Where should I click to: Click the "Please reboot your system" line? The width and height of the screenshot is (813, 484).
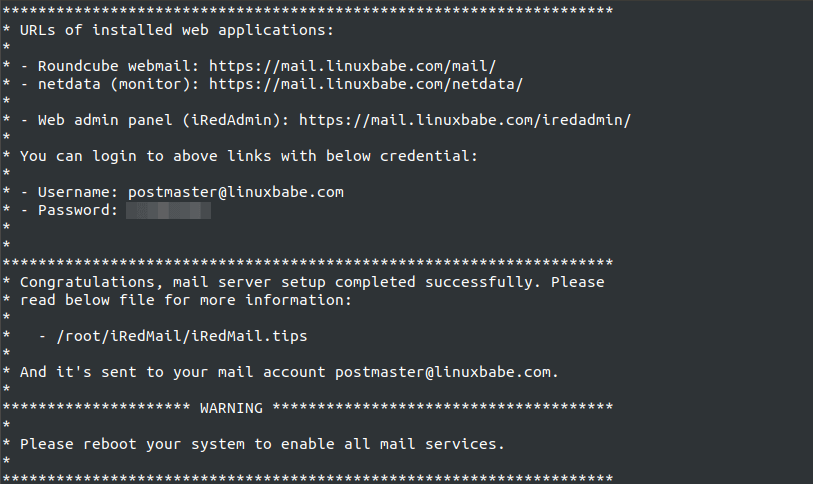pos(263,443)
